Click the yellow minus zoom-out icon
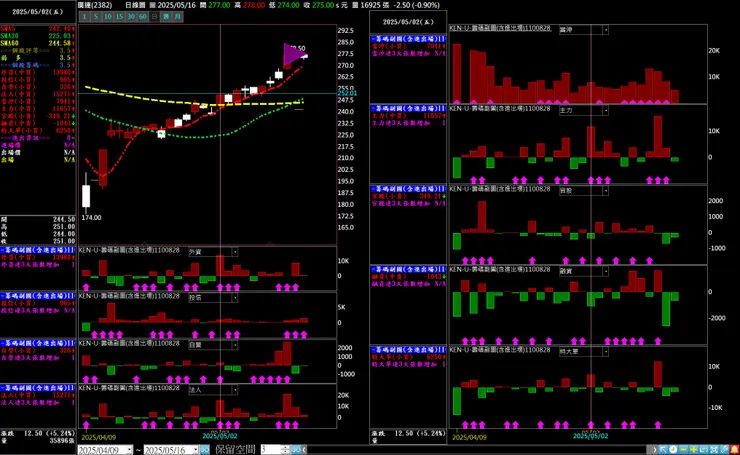740x455 pixels. (683, 449)
